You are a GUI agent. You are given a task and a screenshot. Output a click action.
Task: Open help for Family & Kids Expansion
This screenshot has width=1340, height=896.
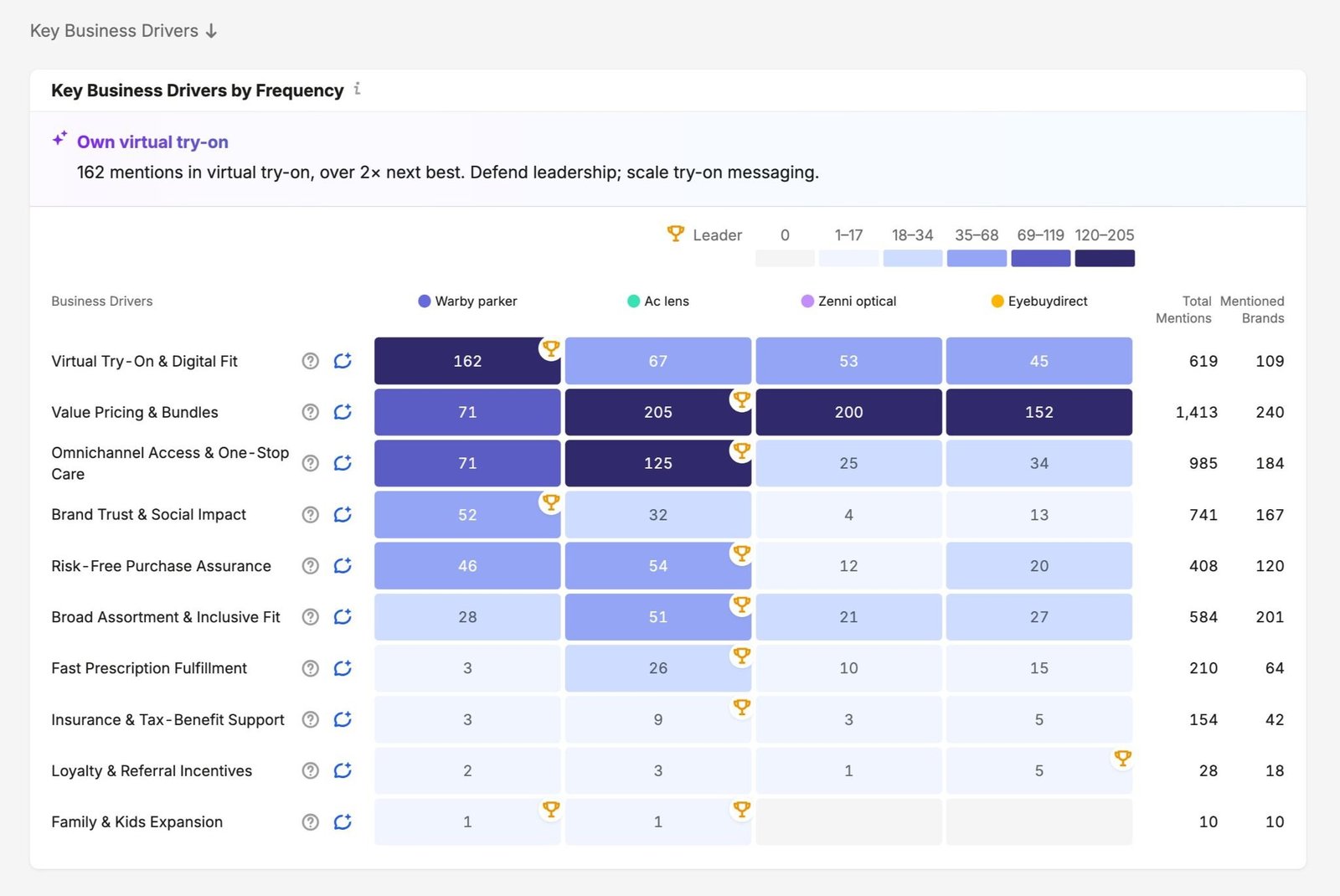[311, 821]
